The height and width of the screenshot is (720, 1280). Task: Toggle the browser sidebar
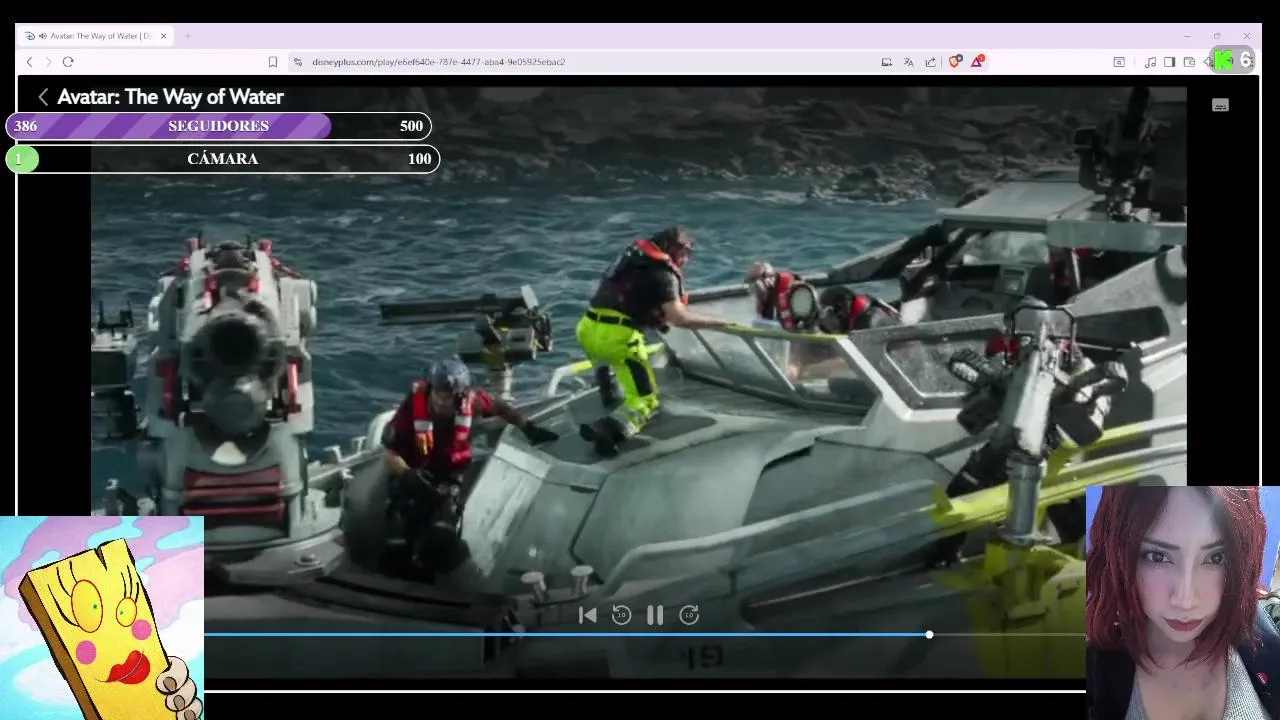(x=1169, y=62)
